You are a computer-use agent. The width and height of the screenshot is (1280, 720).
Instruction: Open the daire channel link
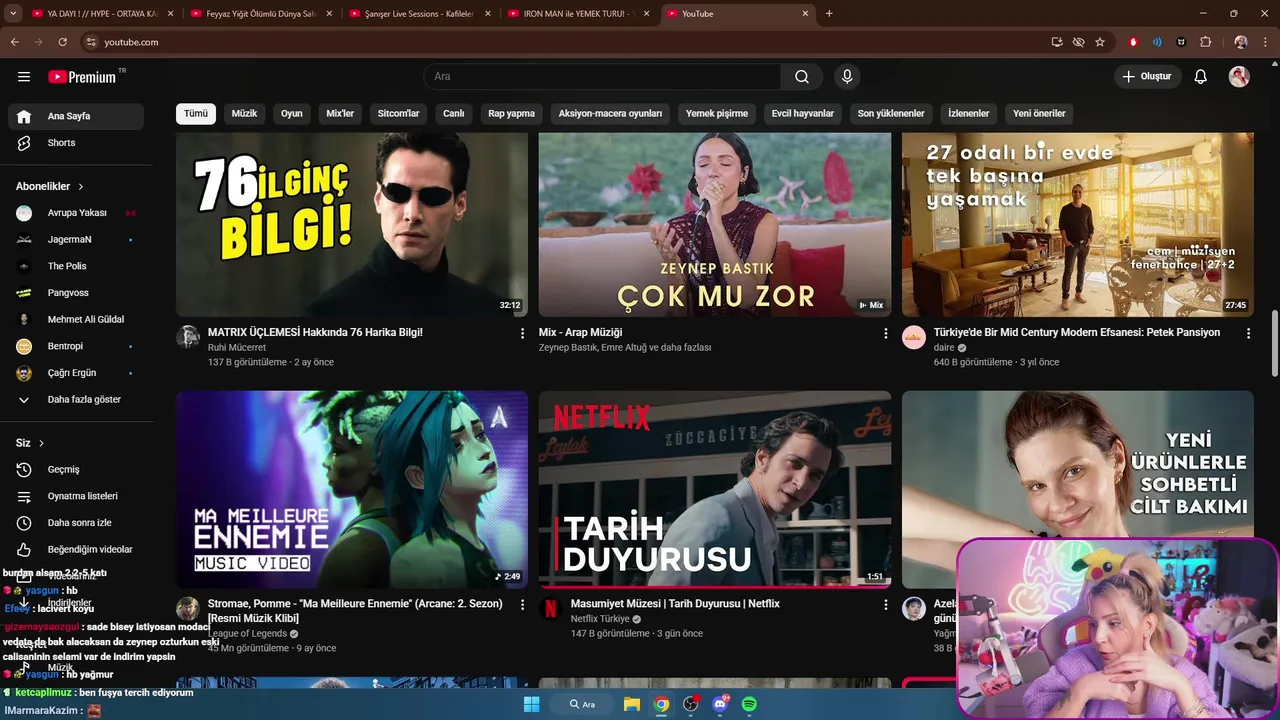pyautogui.click(x=944, y=348)
